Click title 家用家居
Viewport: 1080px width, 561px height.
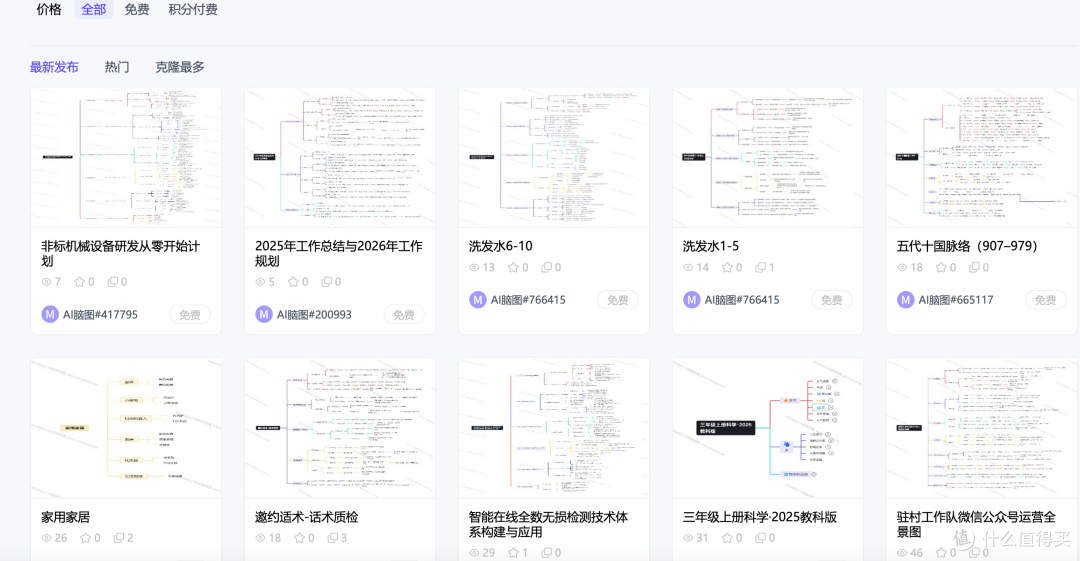(x=65, y=517)
